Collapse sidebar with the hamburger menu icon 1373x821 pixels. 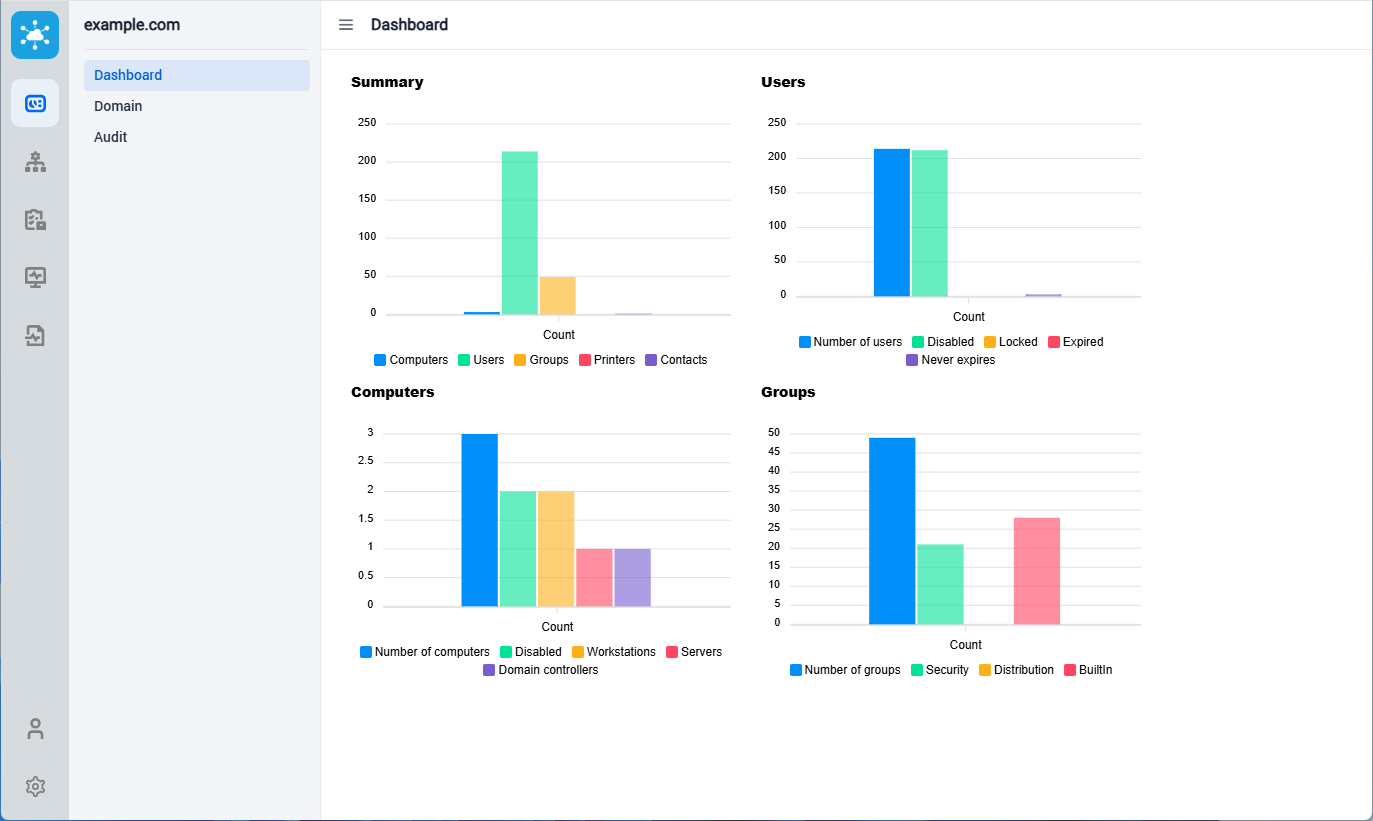click(346, 25)
